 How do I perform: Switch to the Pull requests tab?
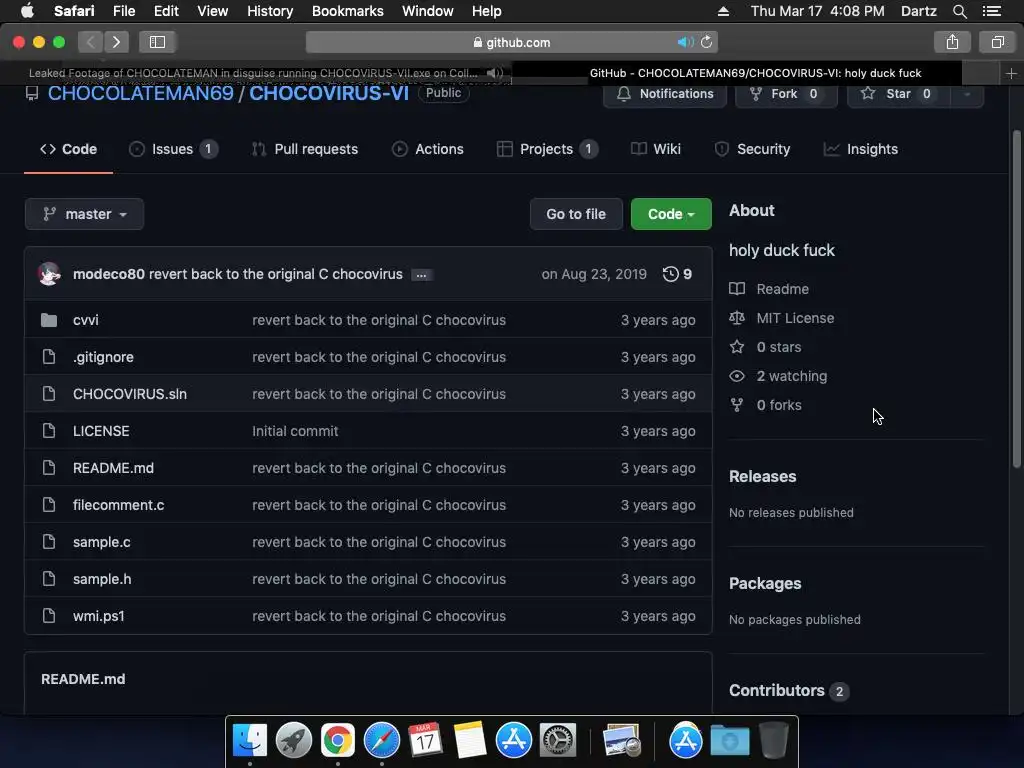pos(305,149)
